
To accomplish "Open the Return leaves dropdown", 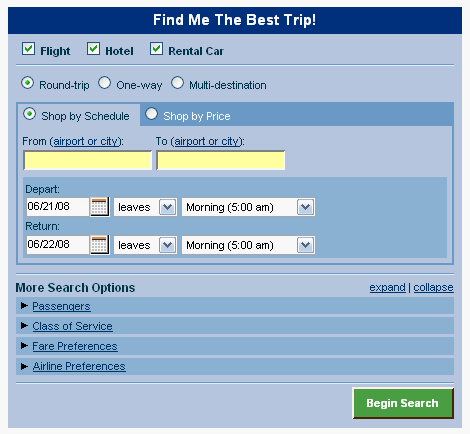I will [x=145, y=245].
